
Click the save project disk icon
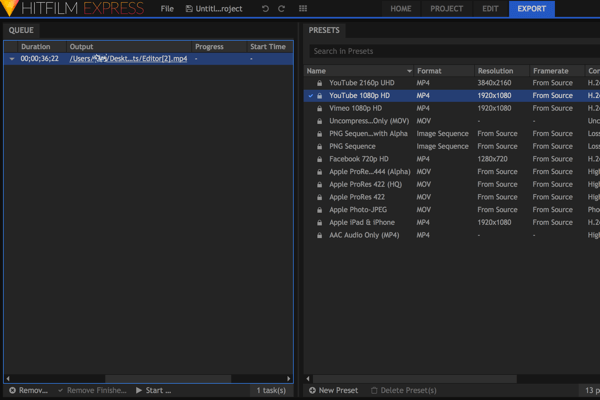click(x=189, y=9)
